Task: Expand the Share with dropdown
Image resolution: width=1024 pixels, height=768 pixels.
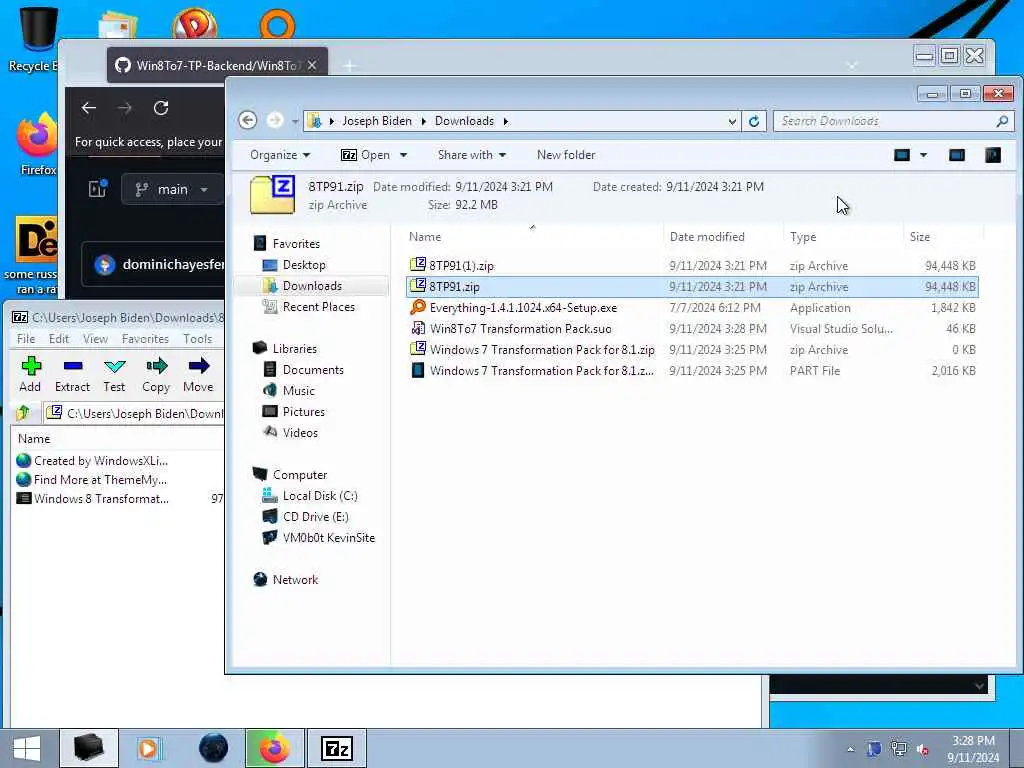Action: pos(472,155)
